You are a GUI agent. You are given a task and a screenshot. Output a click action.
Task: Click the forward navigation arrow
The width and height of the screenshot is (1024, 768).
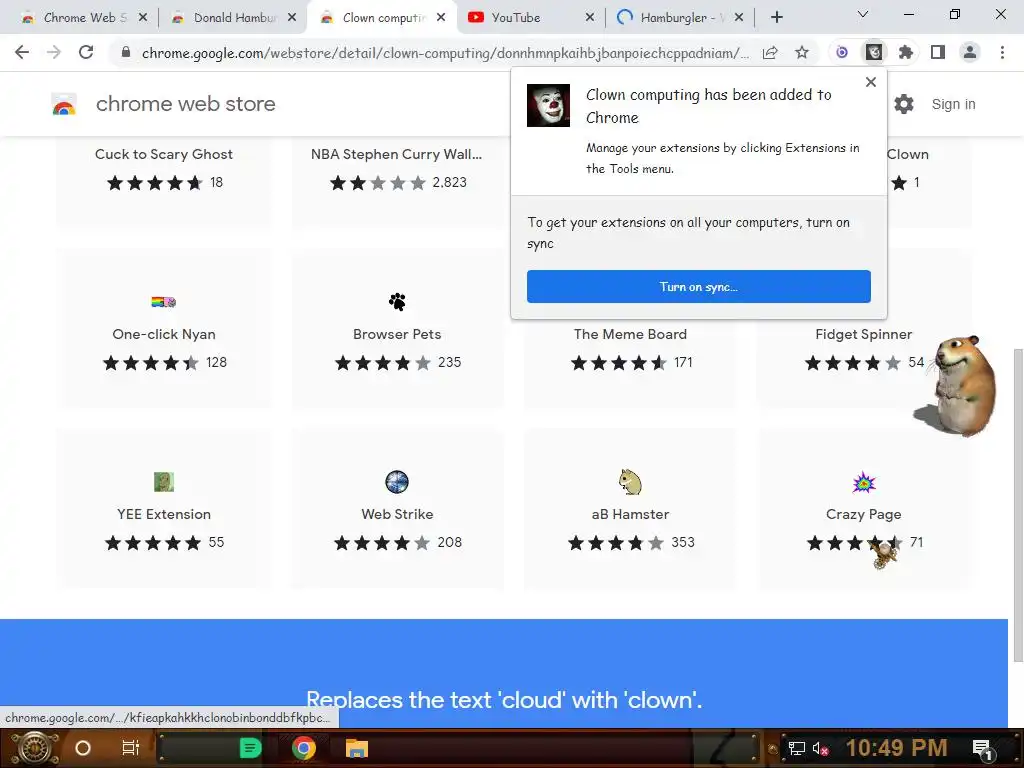[54, 52]
